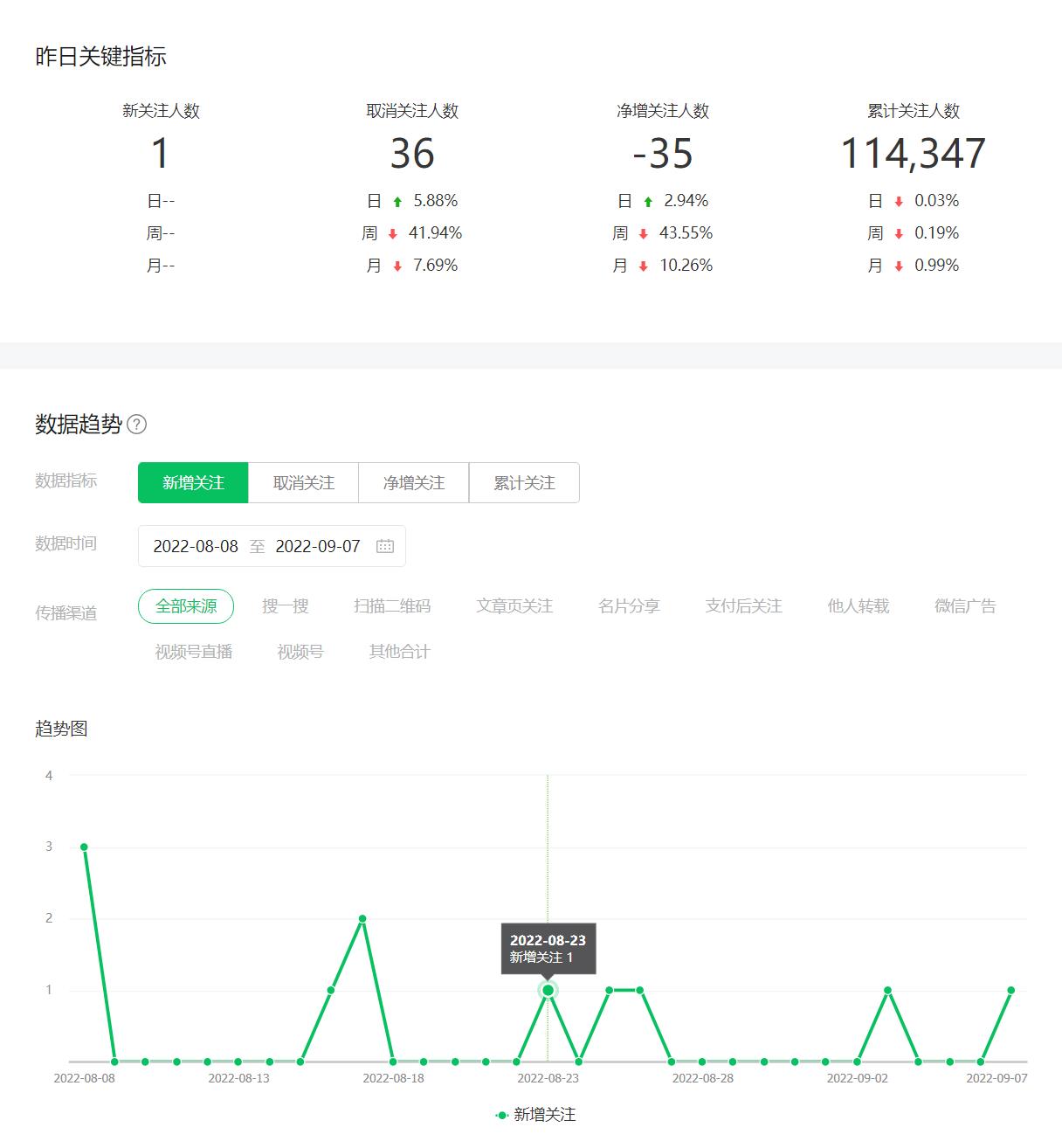Click the 10.26% monthly change value
Viewport: 1062px width, 1148px height.
pos(686,266)
